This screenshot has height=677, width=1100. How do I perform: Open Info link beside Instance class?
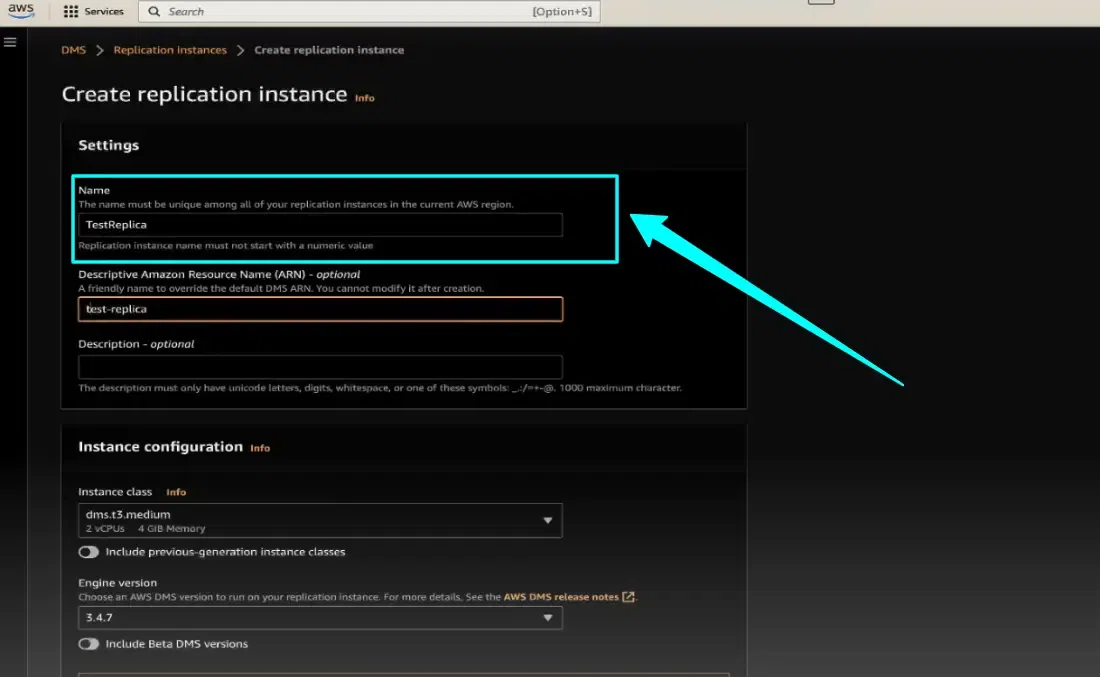tap(176, 492)
